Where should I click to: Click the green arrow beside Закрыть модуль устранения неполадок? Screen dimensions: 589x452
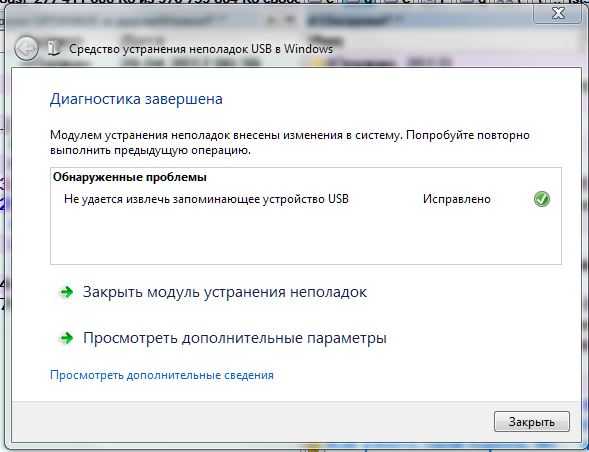point(67,292)
